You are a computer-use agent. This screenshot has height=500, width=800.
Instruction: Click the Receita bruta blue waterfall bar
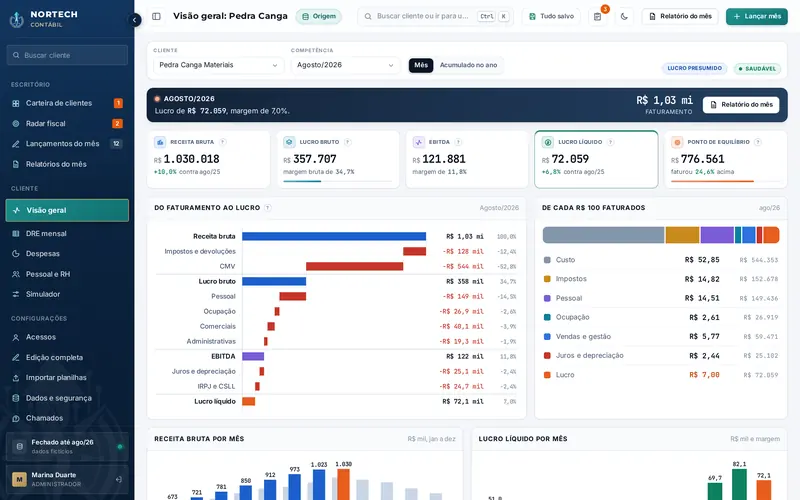(x=334, y=236)
